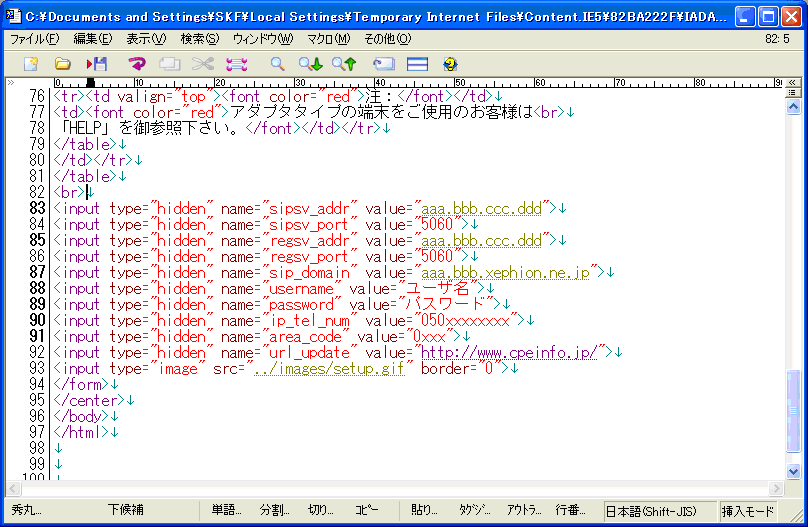This screenshot has width=808, height=527.
Task: Click the 単語... function key button
Action: click(x=226, y=510)
